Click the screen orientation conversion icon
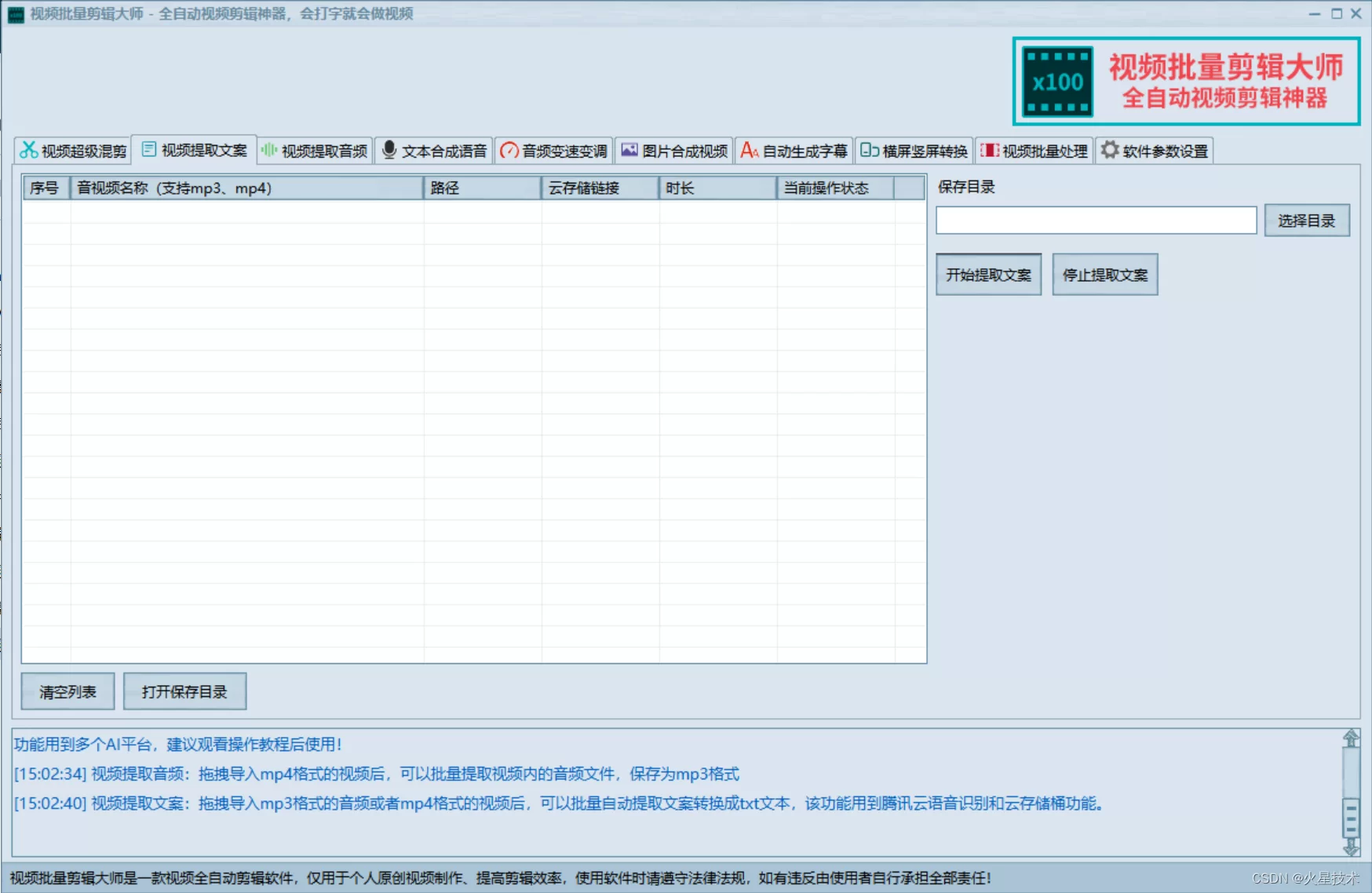 pos(869,150)
